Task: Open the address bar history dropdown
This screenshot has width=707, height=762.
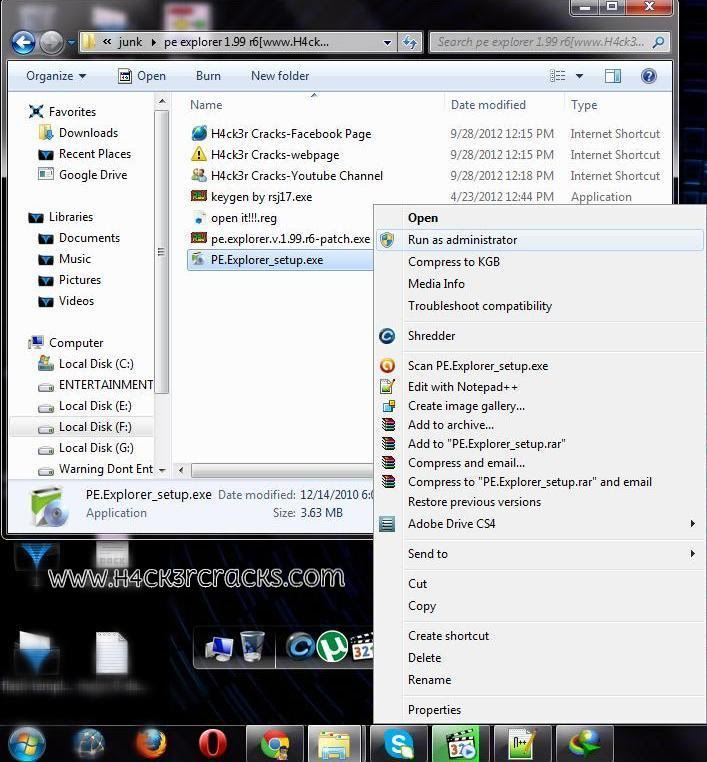Action: (387, 43)
